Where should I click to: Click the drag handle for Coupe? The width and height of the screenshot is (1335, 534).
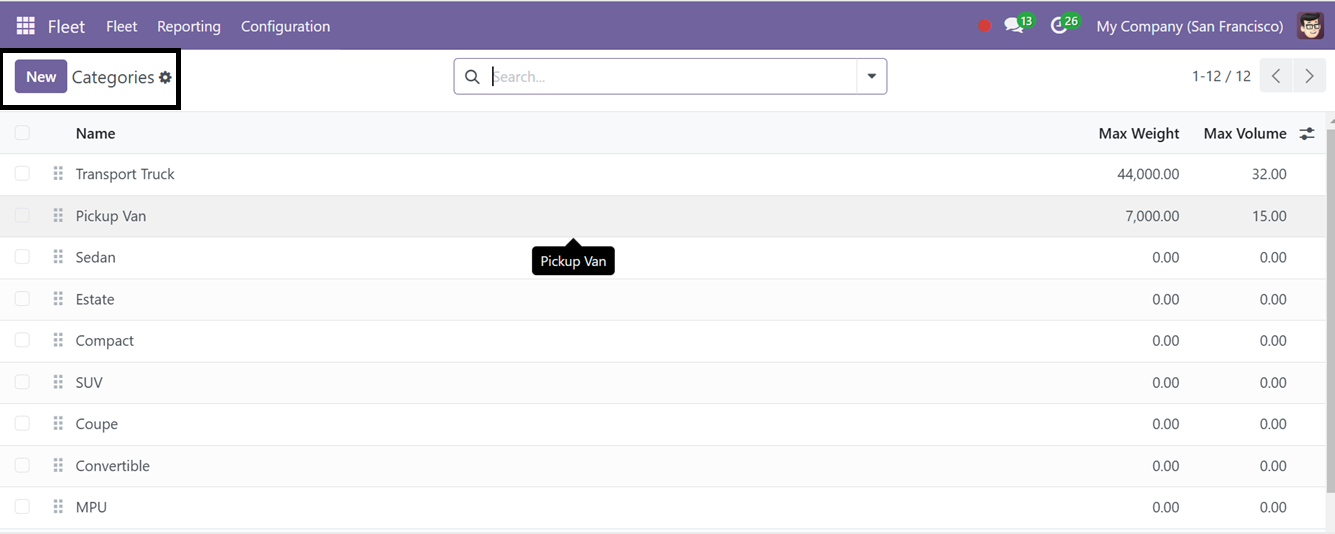click(x=58, y=424)
